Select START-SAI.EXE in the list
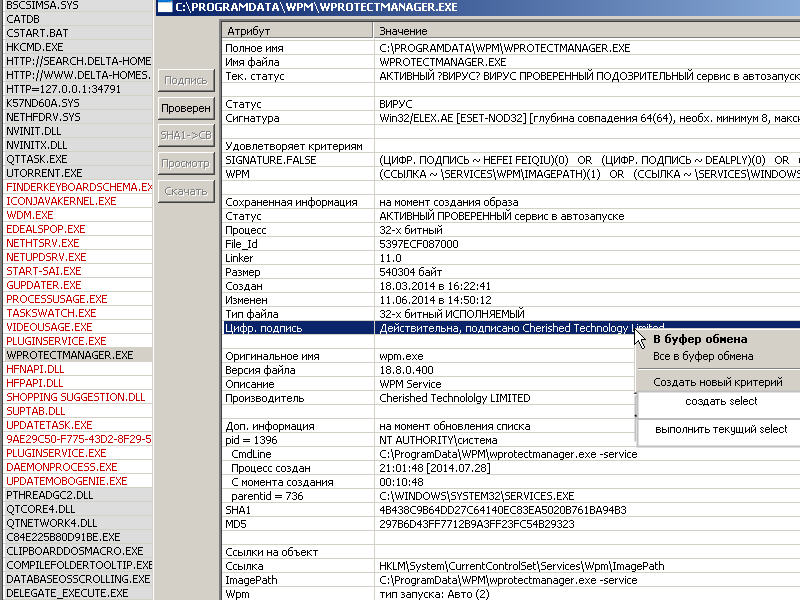The height and width of the screenshot is (600, 800). click(x=43, y=271)
